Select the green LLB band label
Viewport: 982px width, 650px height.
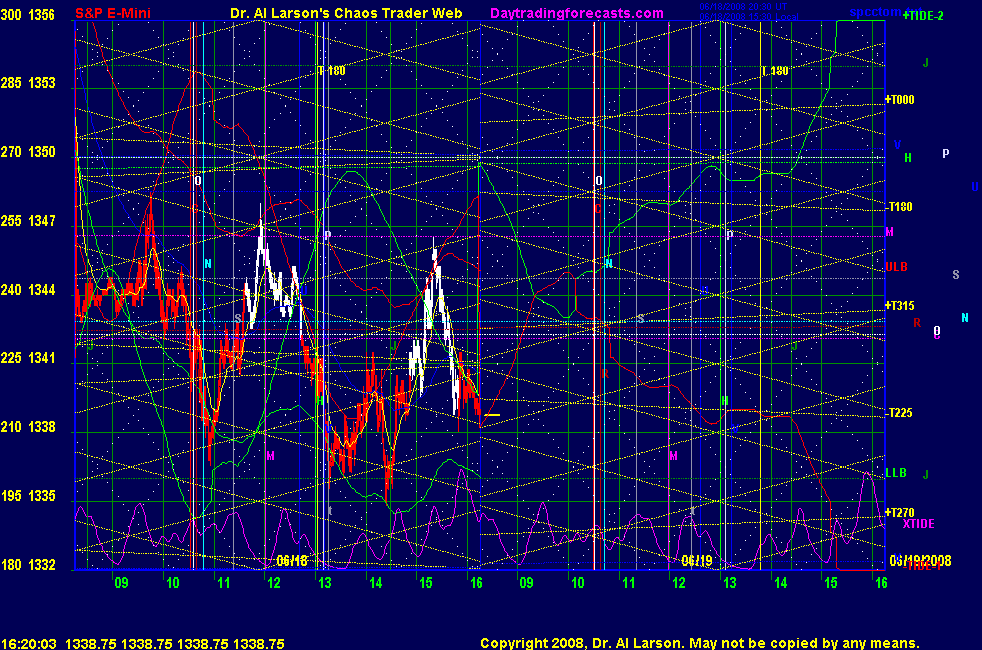point(896,473)
